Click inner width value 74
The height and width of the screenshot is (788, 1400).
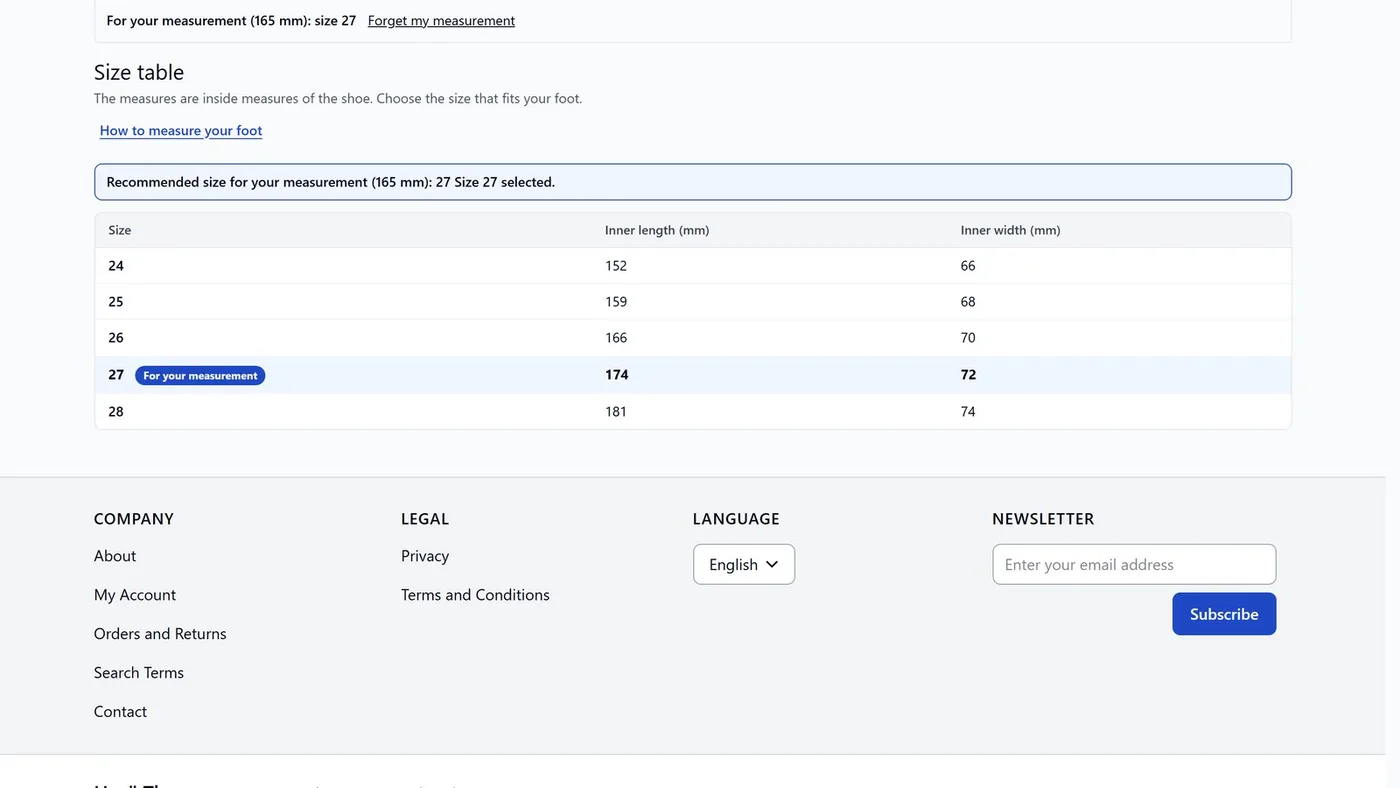[968, 411]
